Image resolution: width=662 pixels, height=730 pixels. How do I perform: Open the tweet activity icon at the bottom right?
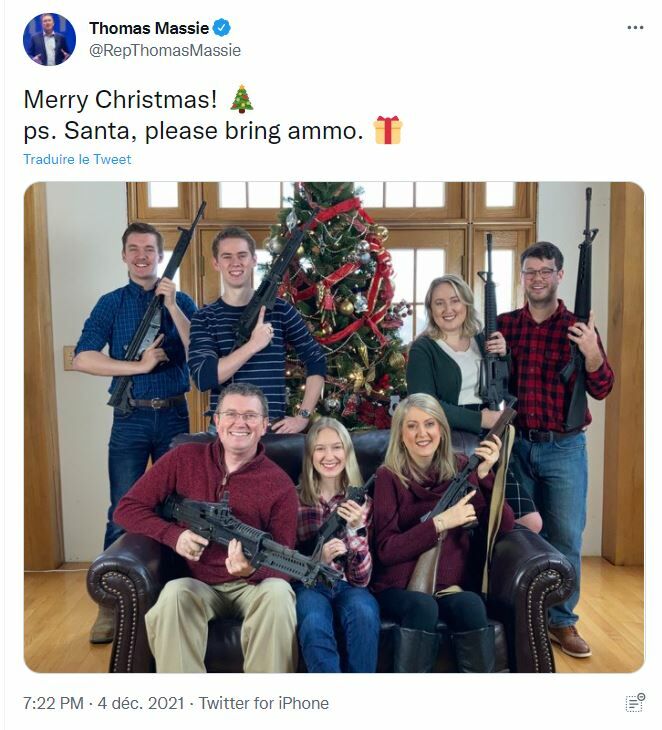tap(635, 703)
